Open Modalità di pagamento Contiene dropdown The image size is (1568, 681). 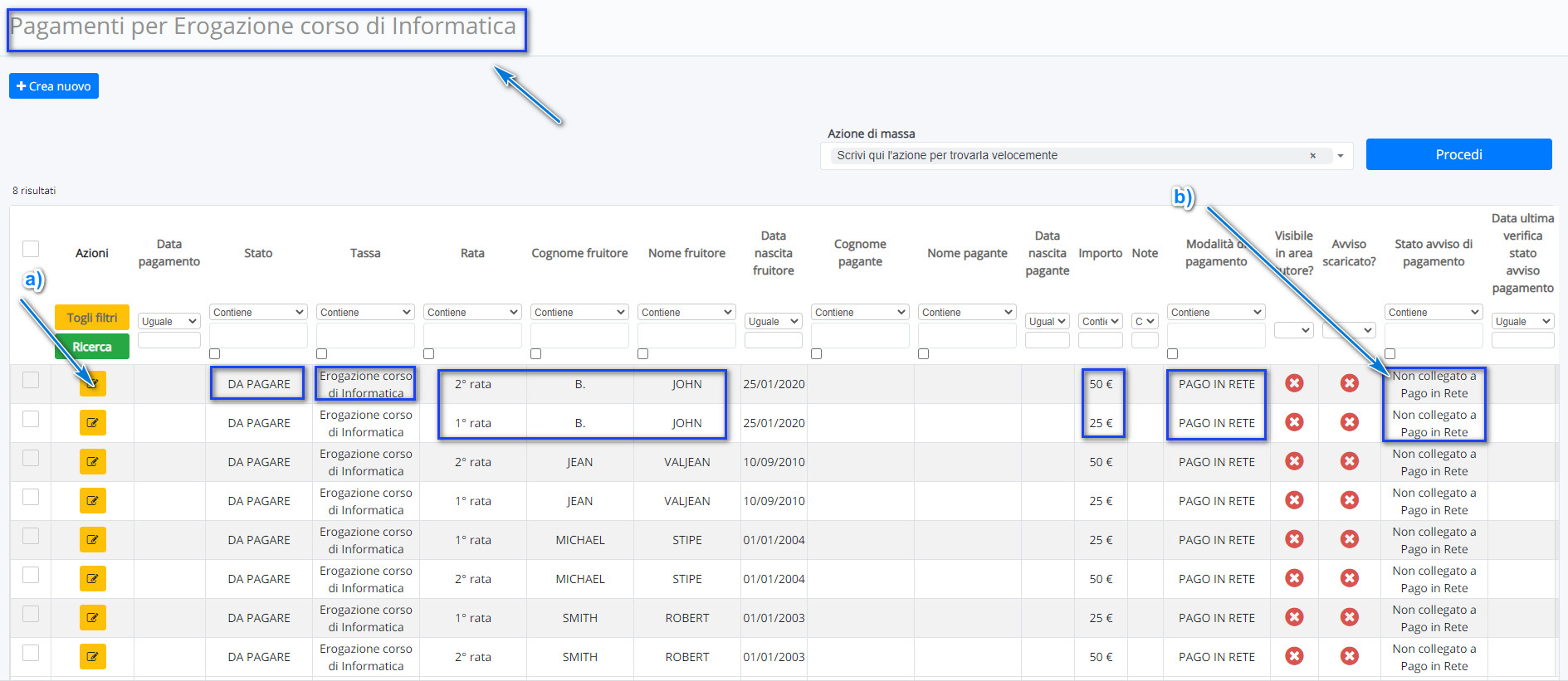coord(1216,313)
